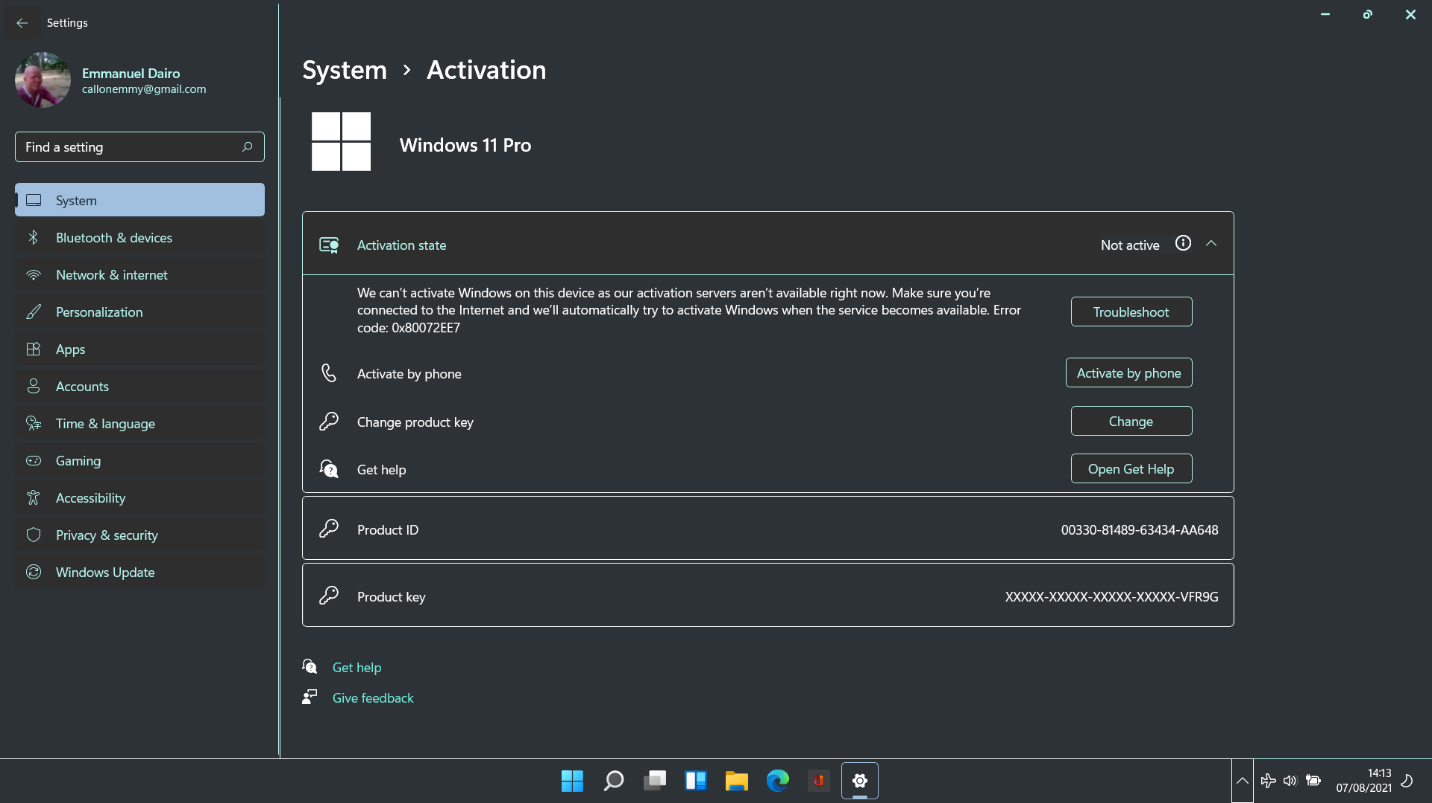Click the Task View taskbar icon
1432x803 pixels.
click(x=655, y=781)
